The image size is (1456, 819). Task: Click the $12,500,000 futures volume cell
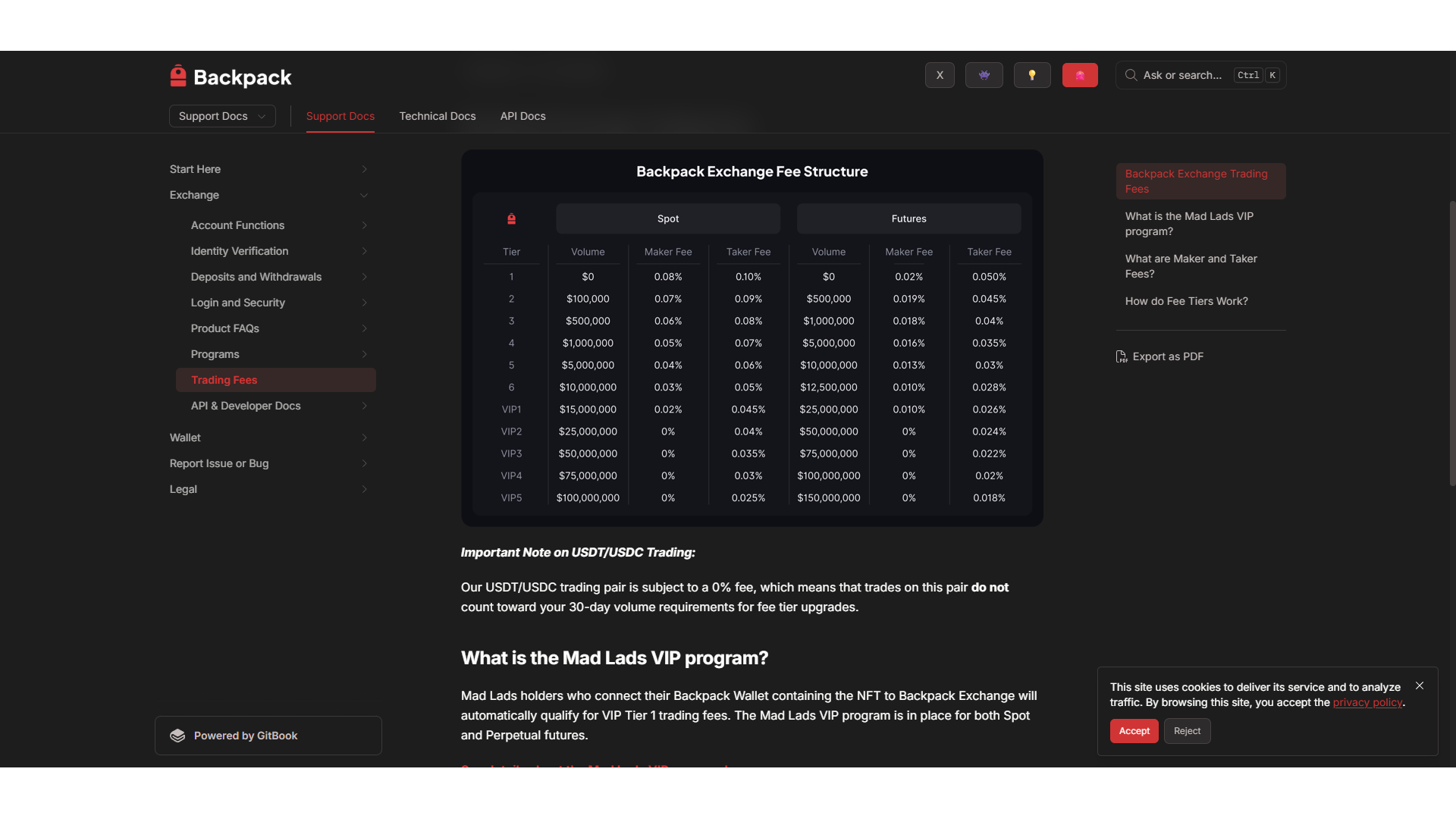coord(829,388)
